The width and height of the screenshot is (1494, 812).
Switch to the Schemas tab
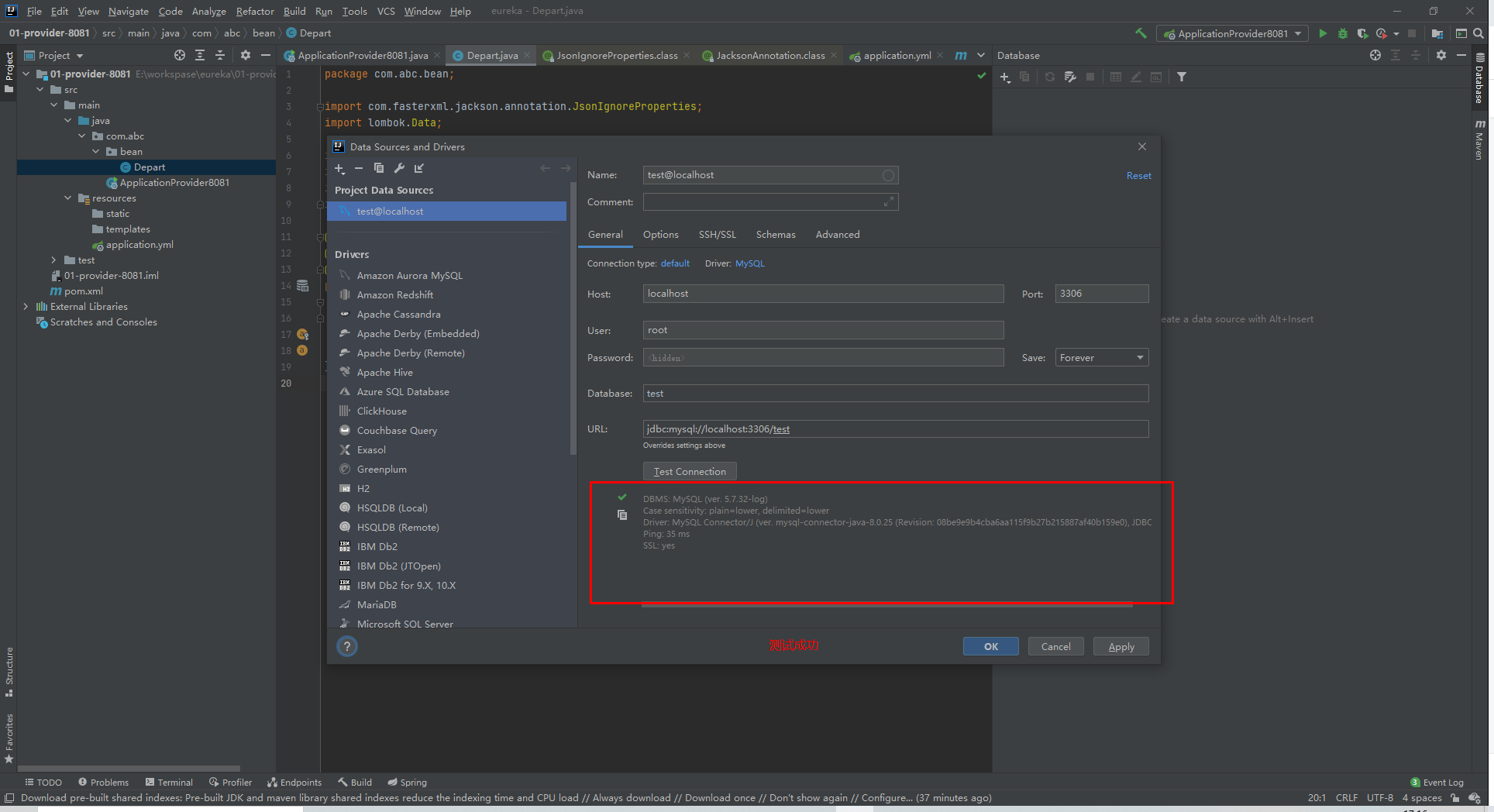click(776, 235)
